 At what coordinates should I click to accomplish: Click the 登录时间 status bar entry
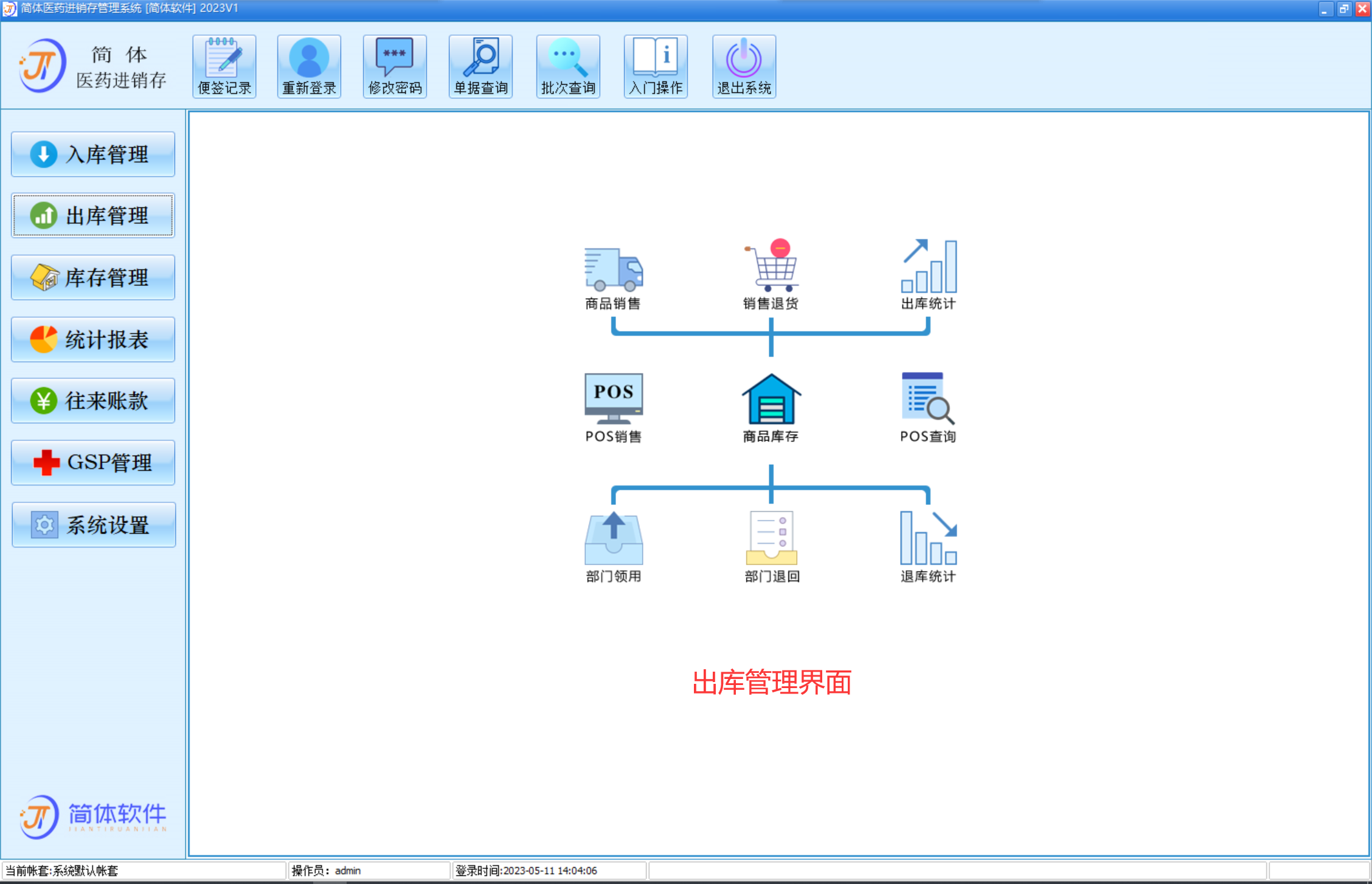[549, 871]
